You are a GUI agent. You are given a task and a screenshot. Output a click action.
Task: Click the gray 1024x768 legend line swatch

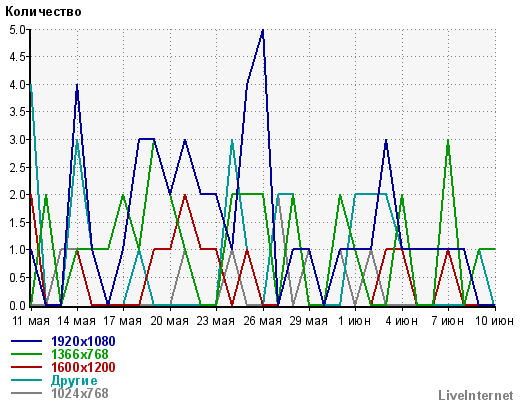pyautogui.click(x=27, y=393)
